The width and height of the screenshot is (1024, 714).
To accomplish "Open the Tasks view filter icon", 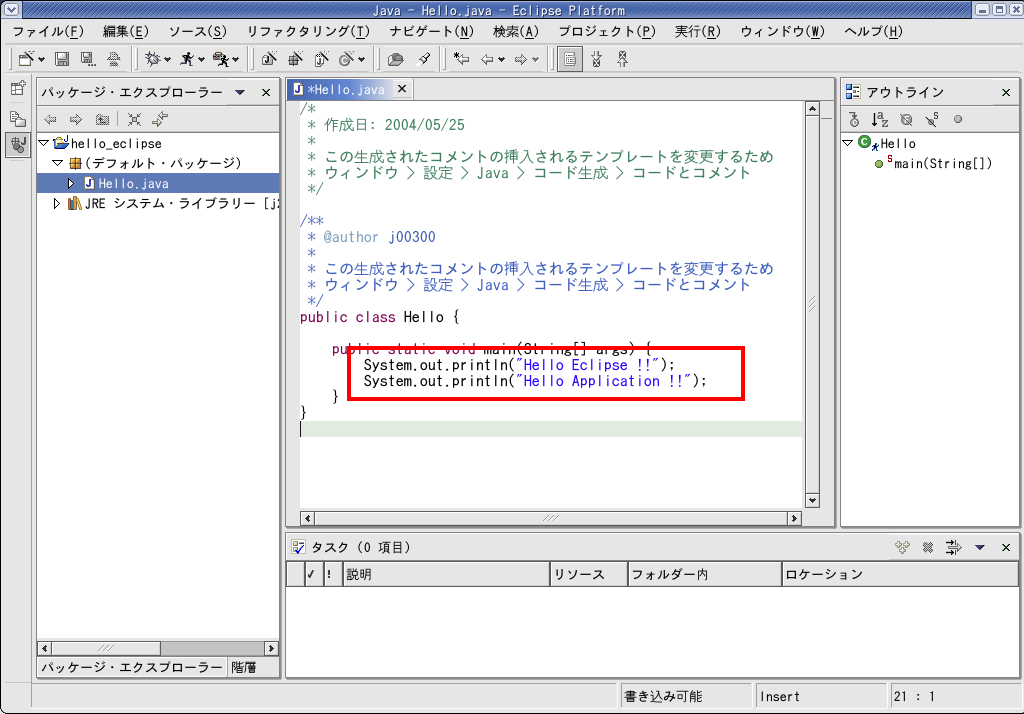I will [x=953, y=547].
